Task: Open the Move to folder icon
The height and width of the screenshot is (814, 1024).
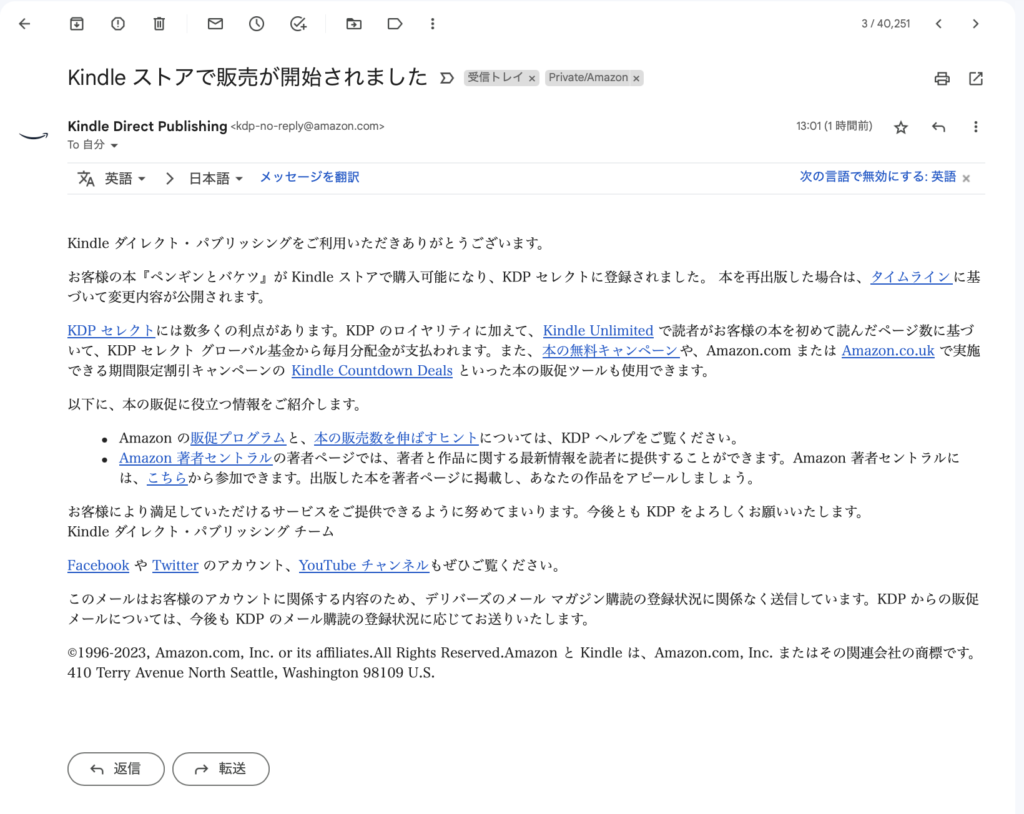Action: 353,24
